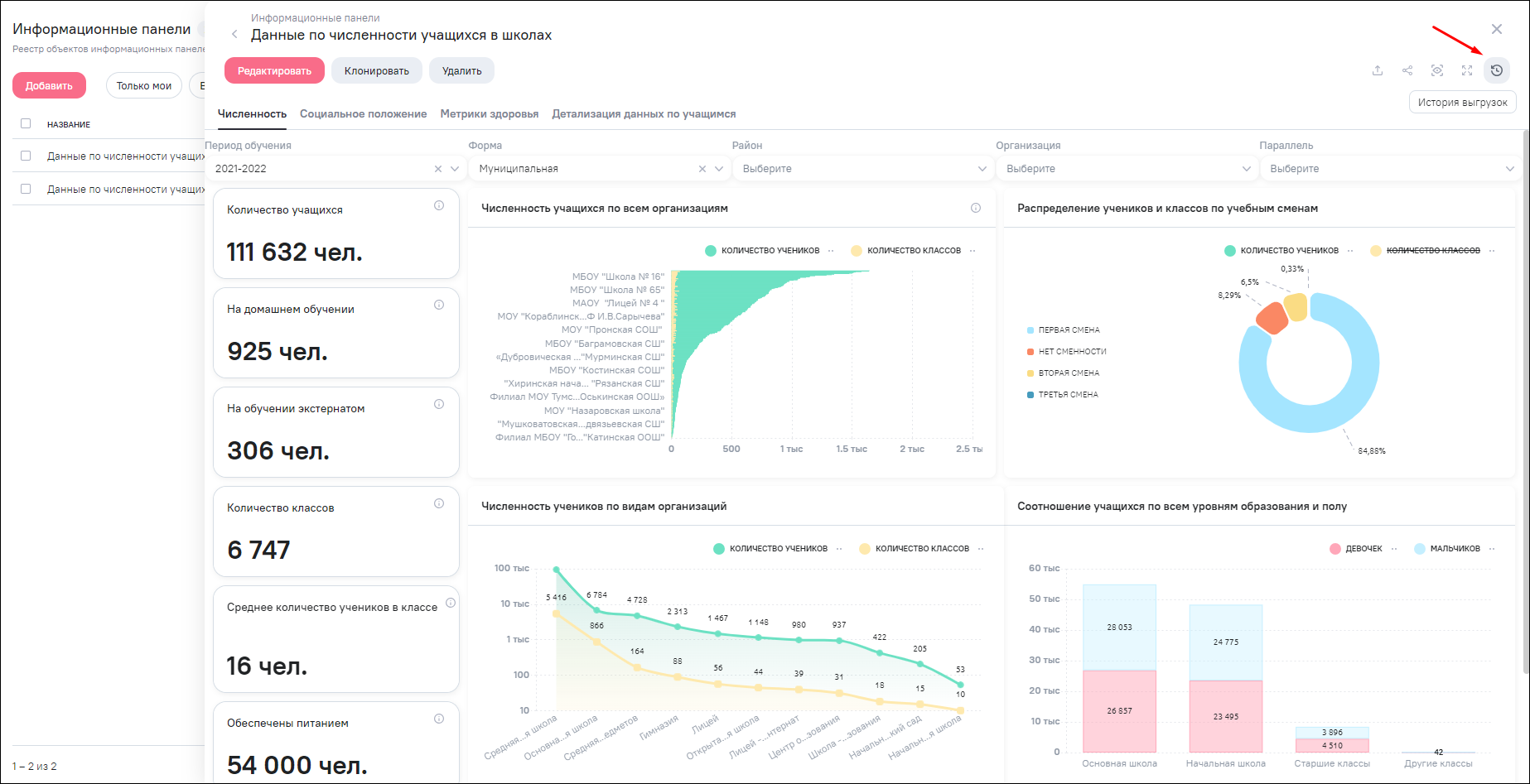Click Первая смена legend color marker
This screenshot has height=784, width=1530.
click(1030, 329)
